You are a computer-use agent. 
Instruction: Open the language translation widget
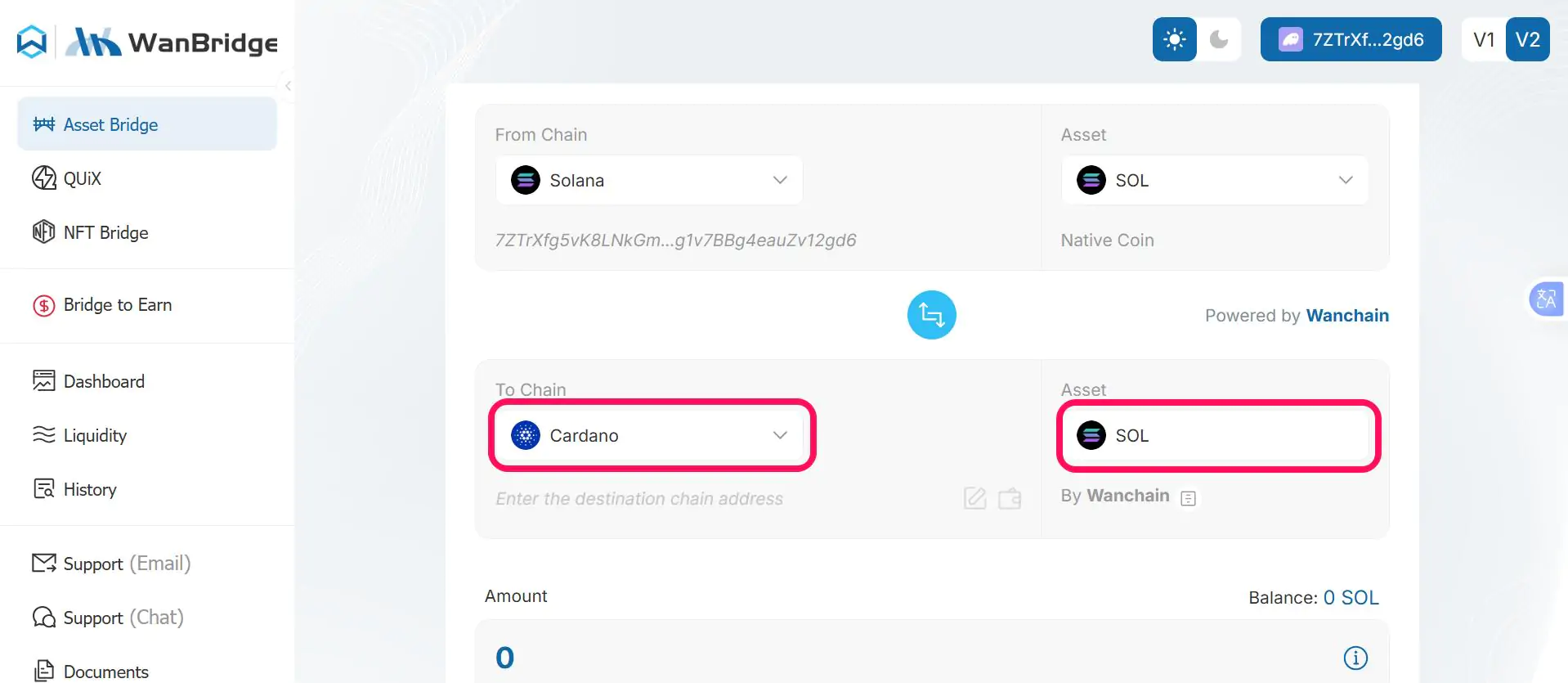tap(1545, 299)
